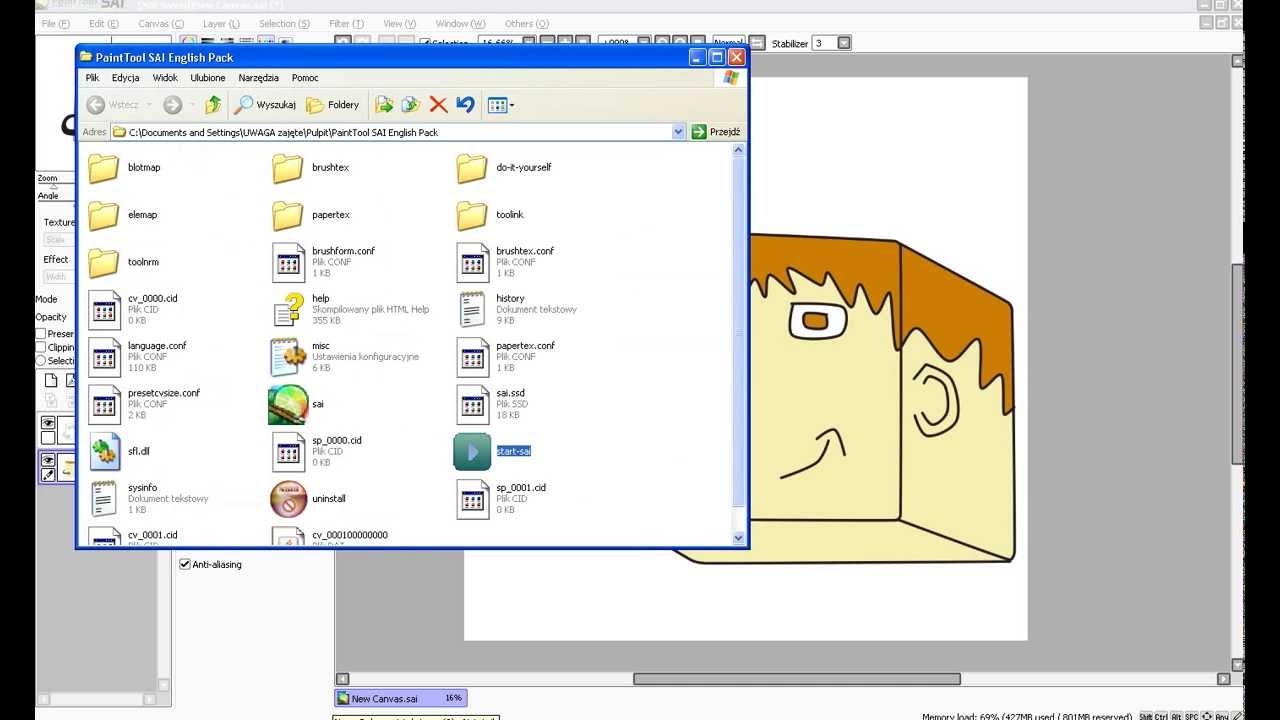Screen dimensions: 1280x720
Task: Toggle the Selection source radio button
Action: [41, 360]
